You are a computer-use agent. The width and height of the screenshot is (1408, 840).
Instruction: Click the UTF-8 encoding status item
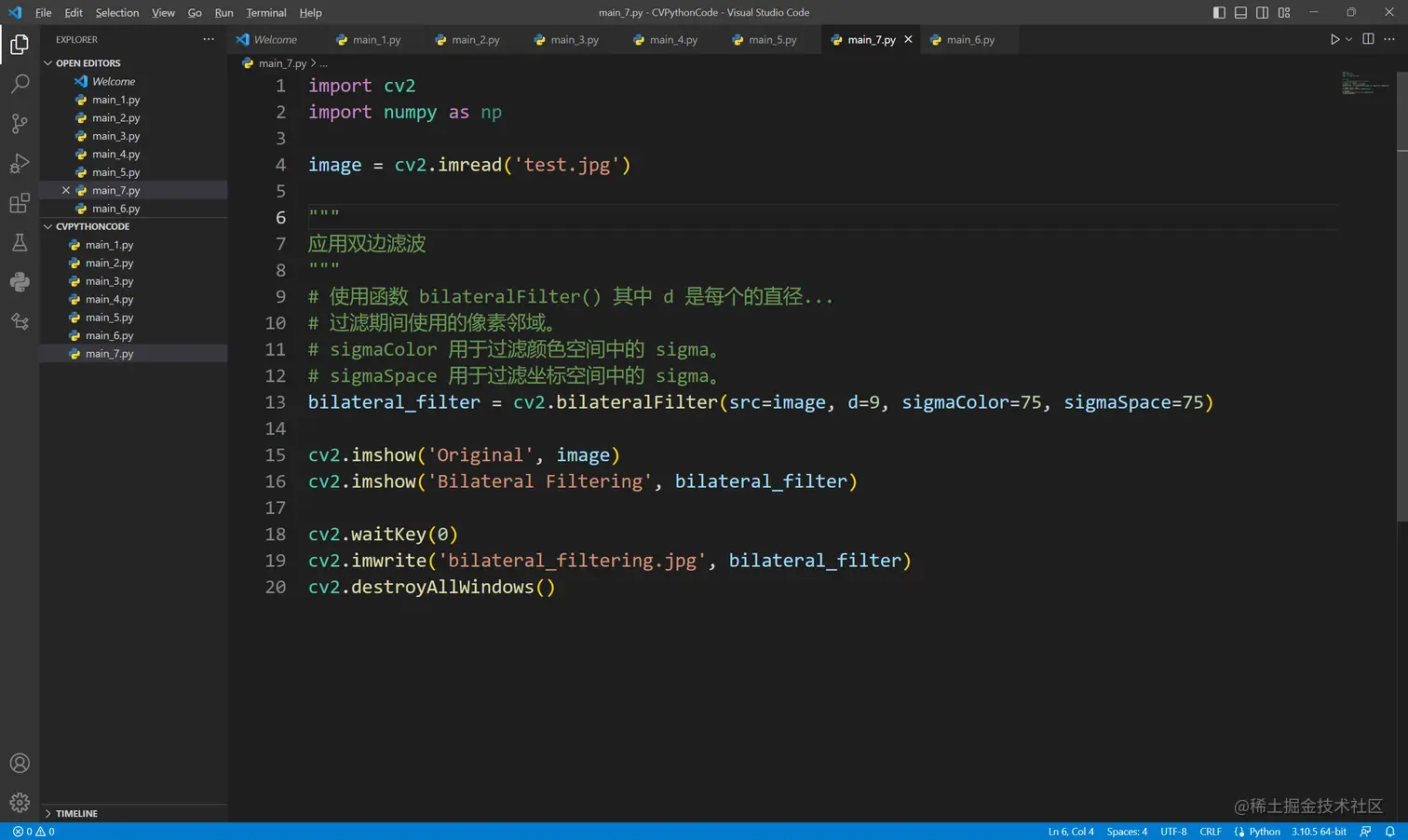(x=1173, y=832)
